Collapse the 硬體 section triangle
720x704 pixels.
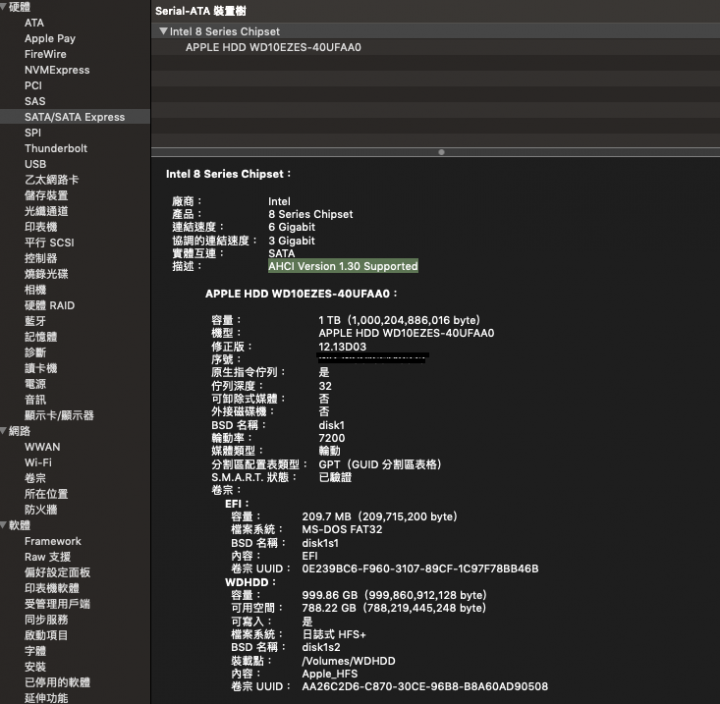(3, 7)
